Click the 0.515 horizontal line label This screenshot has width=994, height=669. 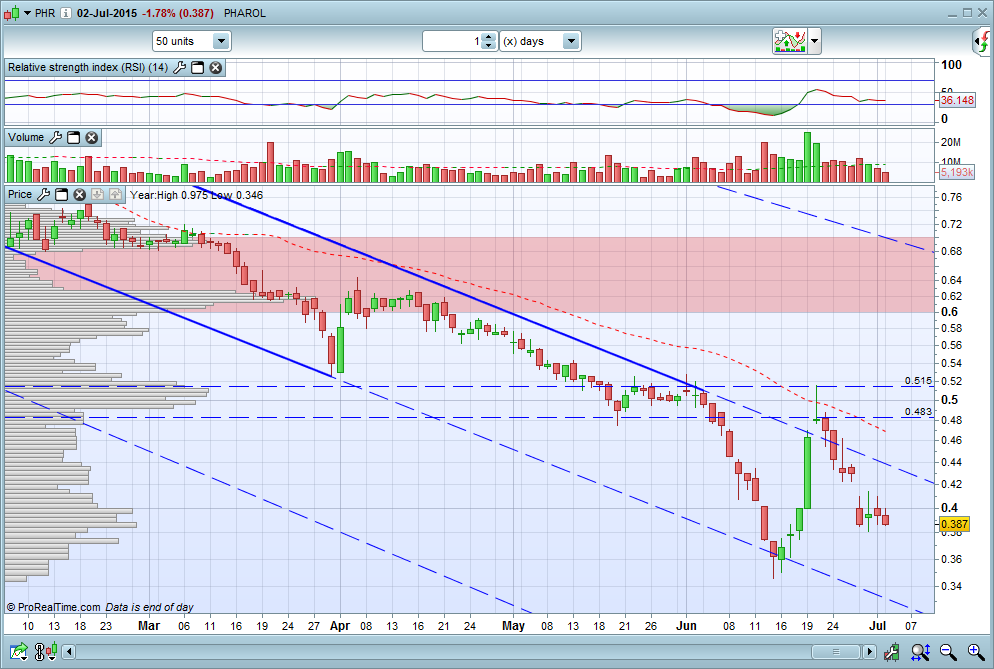(x=918, y=380)
